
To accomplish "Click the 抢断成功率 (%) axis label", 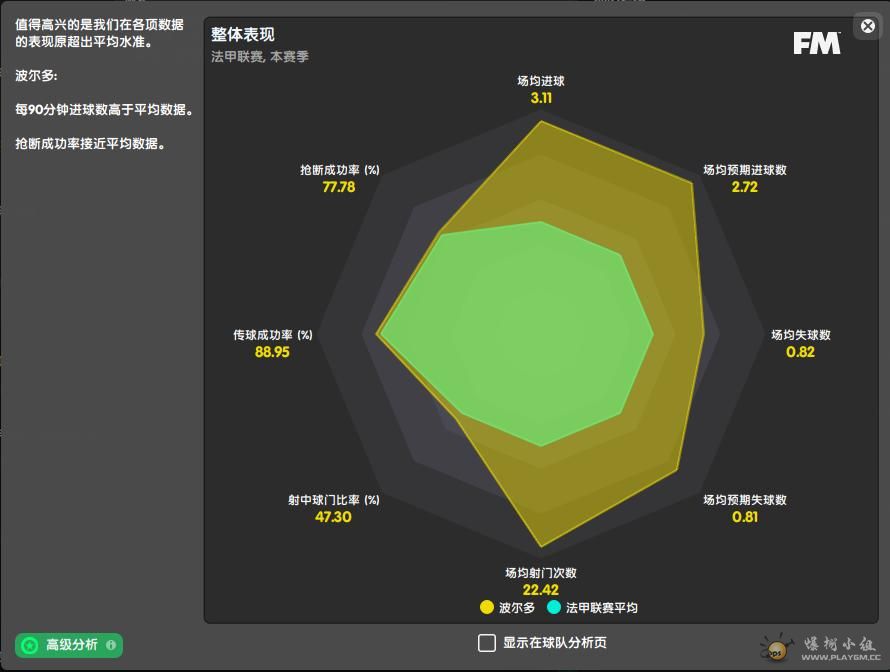I will coord(339,170).
